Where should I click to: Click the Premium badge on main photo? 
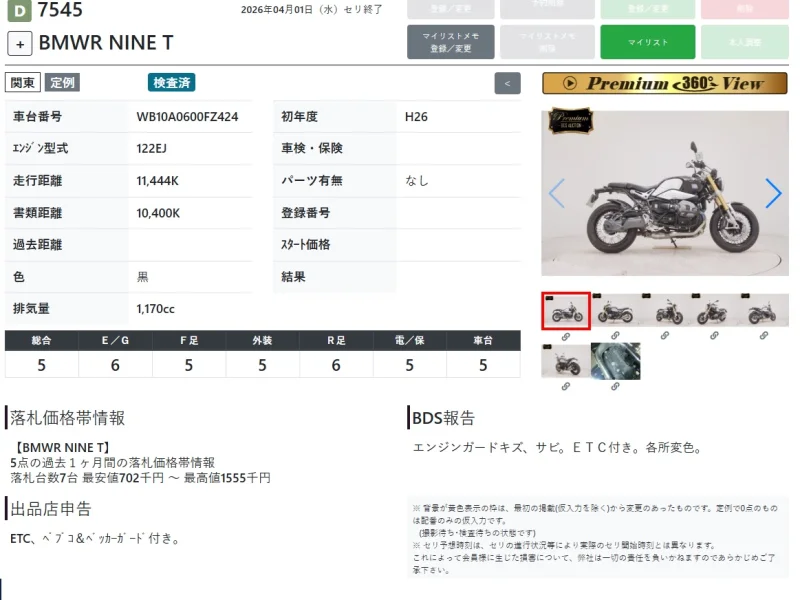tap(571, 121)
